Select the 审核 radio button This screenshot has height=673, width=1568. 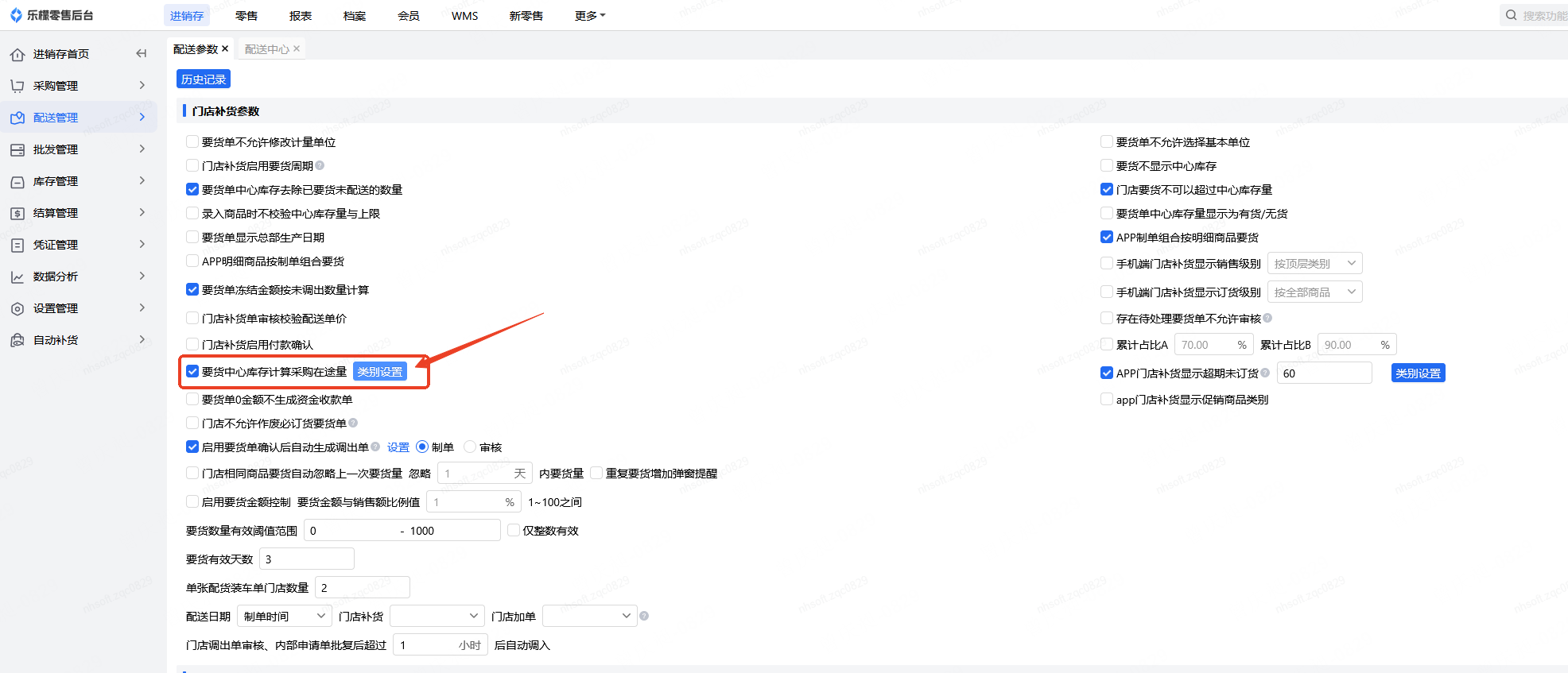(470, 447)
